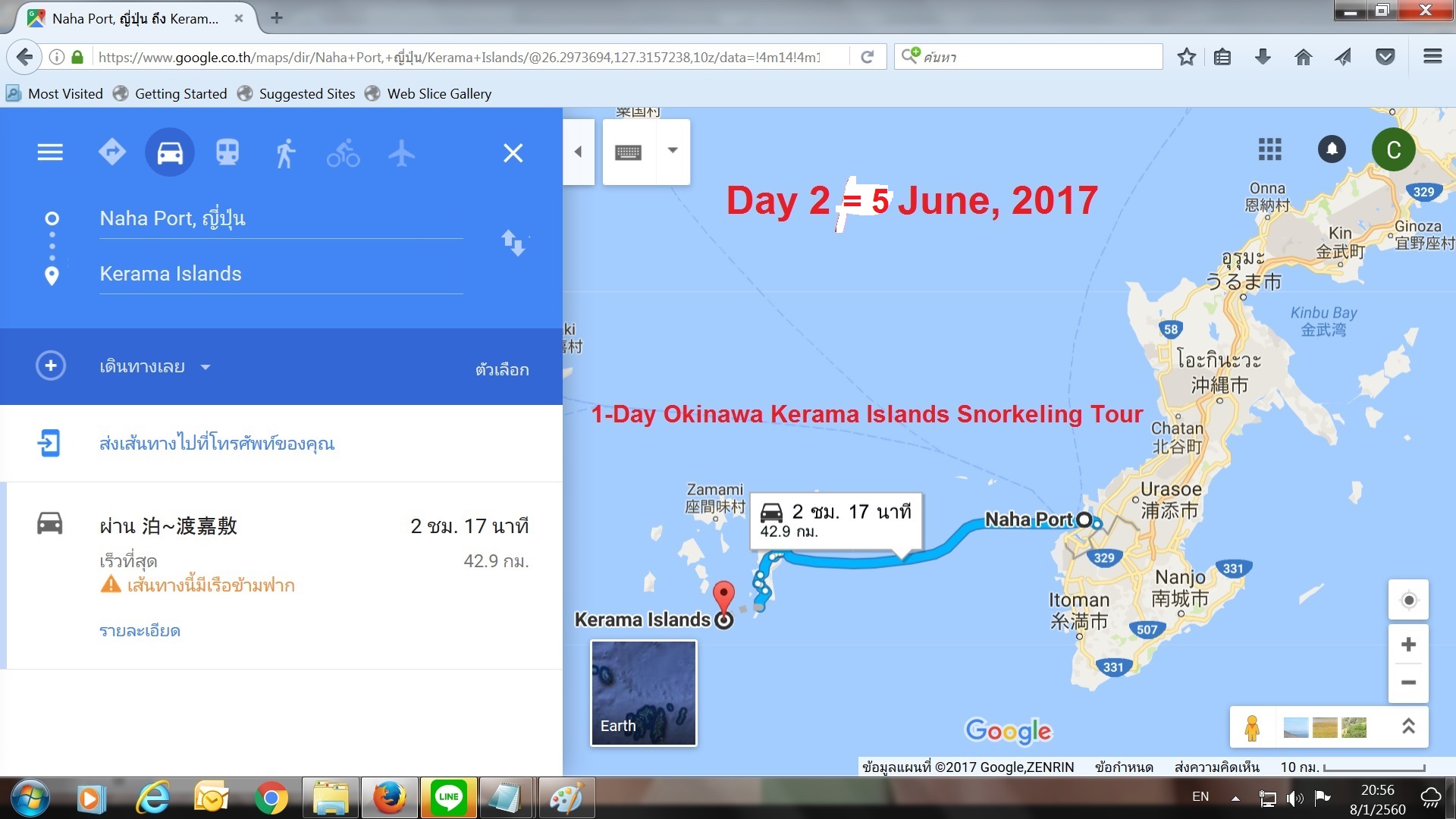Click the route time info box on map
This screenshot has width=1456, height=819.
pos(836,520)
